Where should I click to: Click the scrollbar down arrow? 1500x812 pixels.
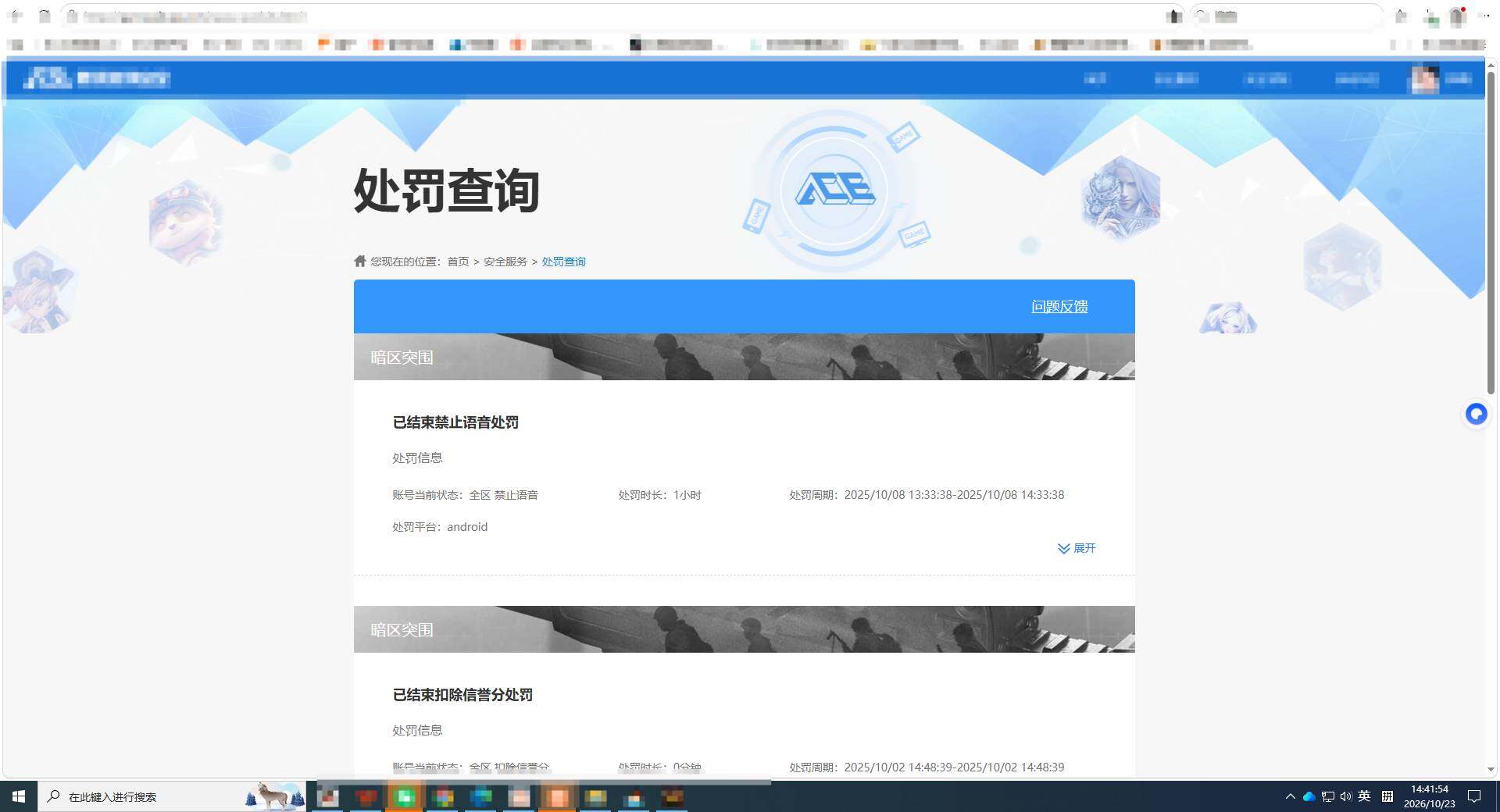[1491, 770]
